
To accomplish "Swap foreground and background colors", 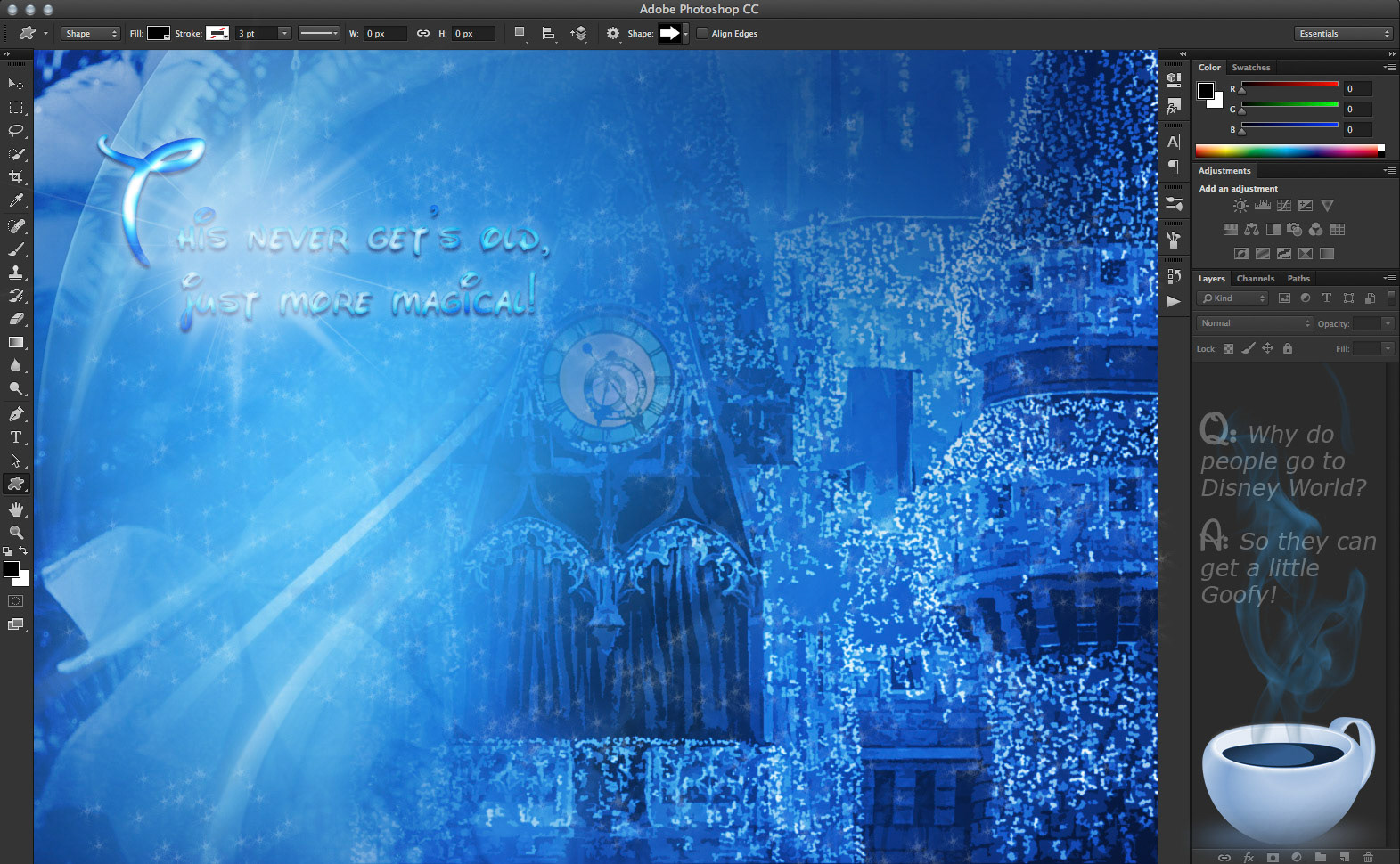I will [24, 551].
